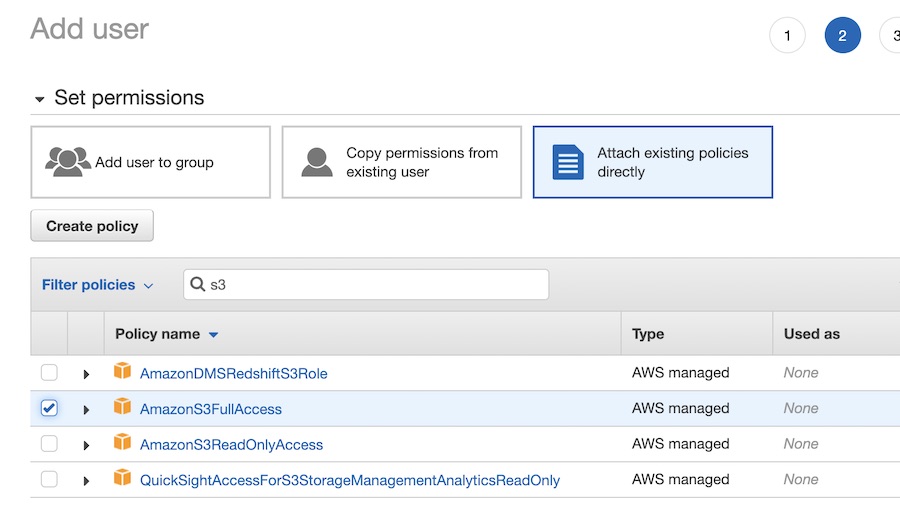This screenshot has width=900, height=523.
Task: Click step 2 indicator
Action: pos(843,36)
